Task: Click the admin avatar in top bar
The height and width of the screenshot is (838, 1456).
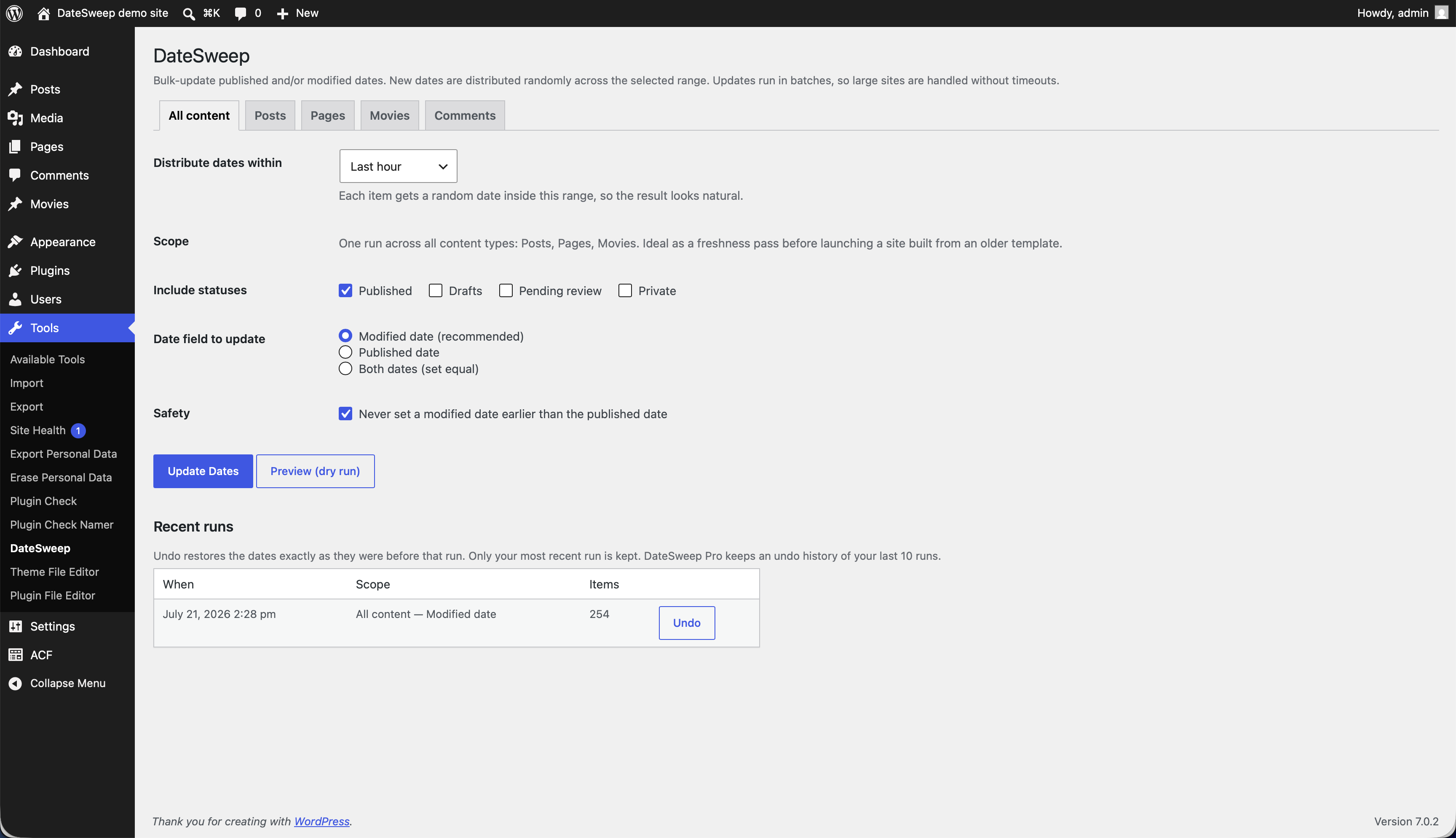Action: point(1442,13)
